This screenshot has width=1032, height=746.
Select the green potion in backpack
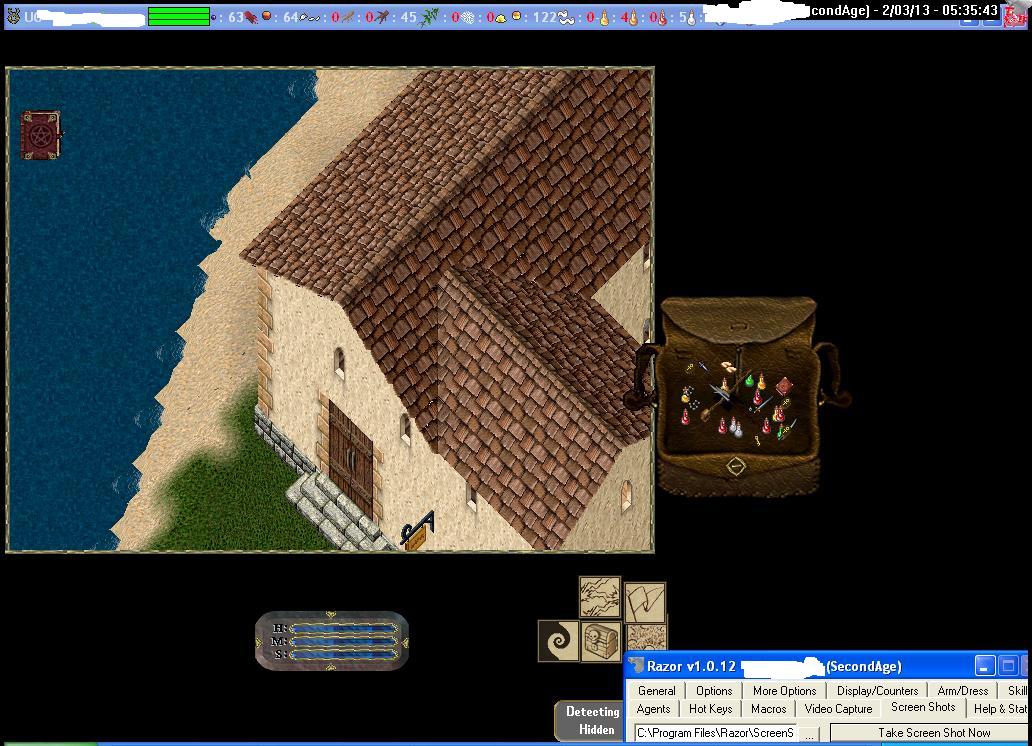pyautogui.click(x=747, y=382)
